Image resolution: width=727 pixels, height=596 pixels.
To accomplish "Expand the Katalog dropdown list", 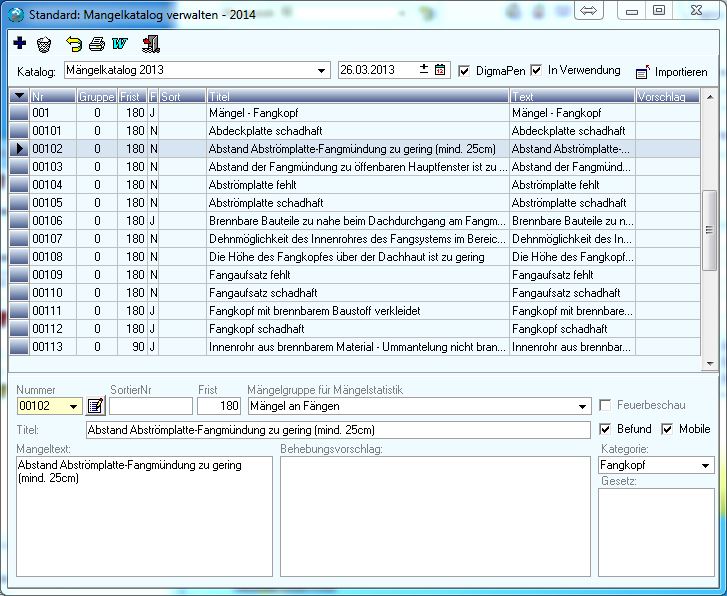I will point(321,71).
